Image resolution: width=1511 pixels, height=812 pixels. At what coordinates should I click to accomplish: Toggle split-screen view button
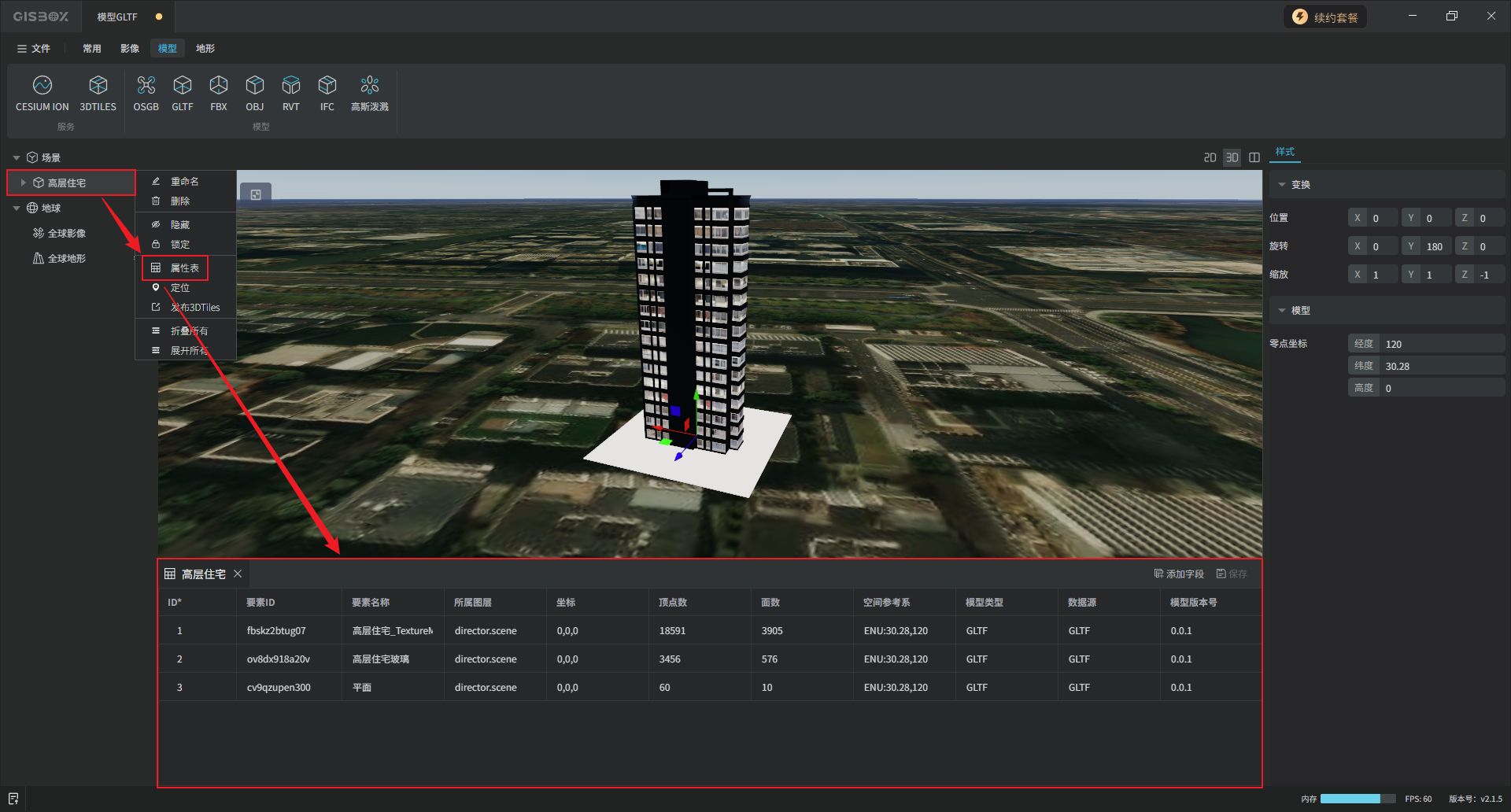pyautogui.click(x=1254, y=158)
